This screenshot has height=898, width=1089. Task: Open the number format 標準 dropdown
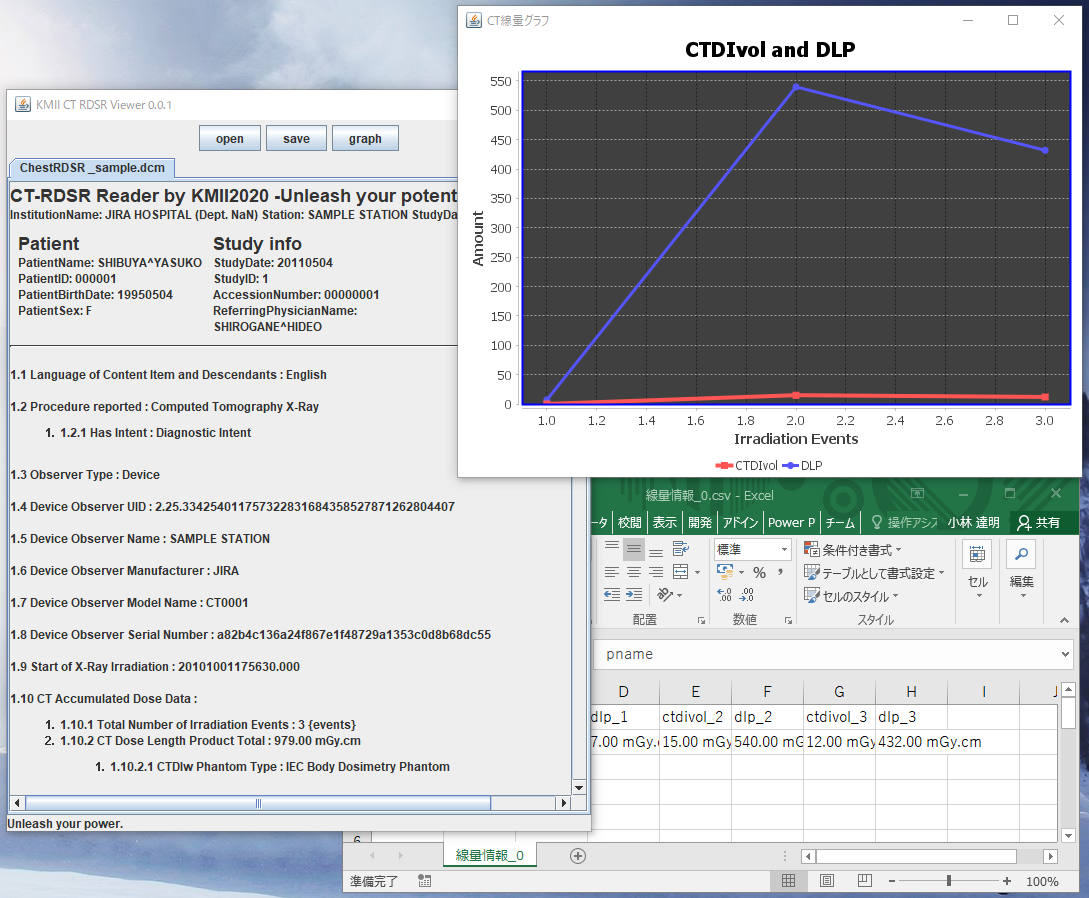click(784, 549)
